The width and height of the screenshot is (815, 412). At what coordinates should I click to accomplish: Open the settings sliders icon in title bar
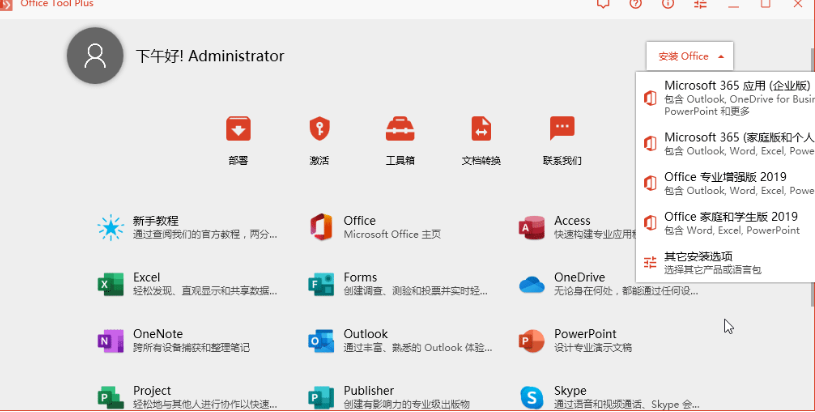point(699,4)
